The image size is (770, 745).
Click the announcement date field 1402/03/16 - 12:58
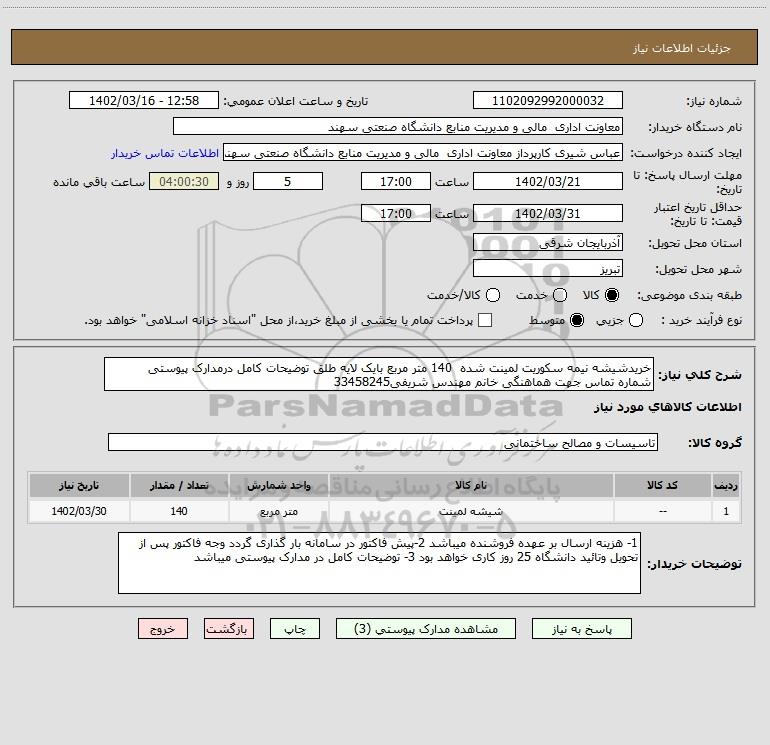click(x=144, y=101)
